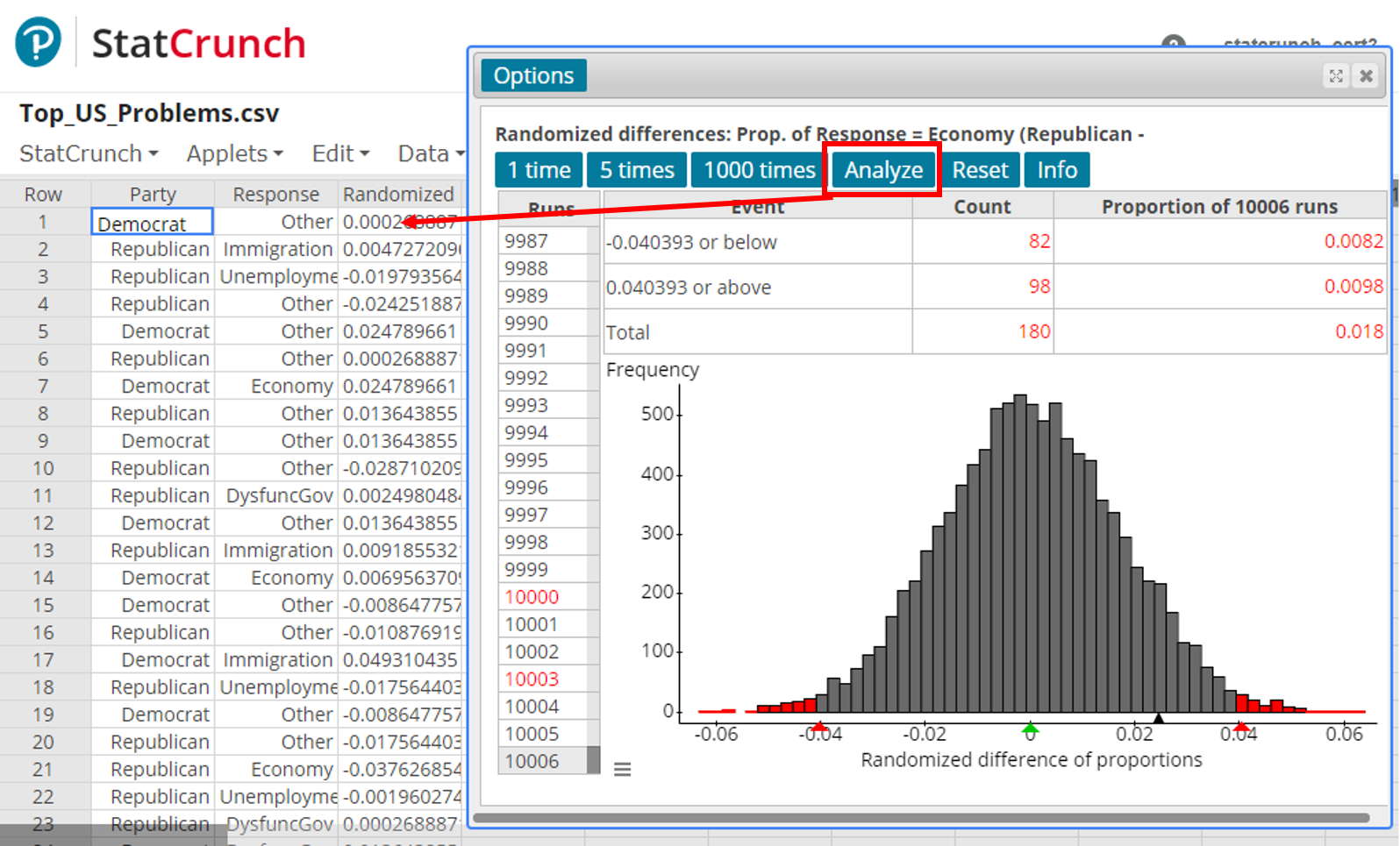Screen dimensions: 1400x846
Task: Click the Analyze button
Action: coord(882,170)
